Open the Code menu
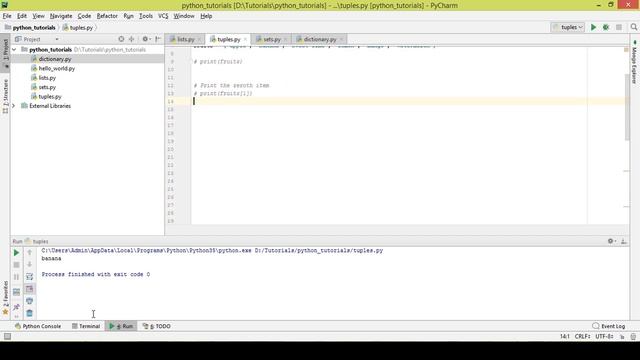This screenshot has width=640, height=360. tap(84, 16)
